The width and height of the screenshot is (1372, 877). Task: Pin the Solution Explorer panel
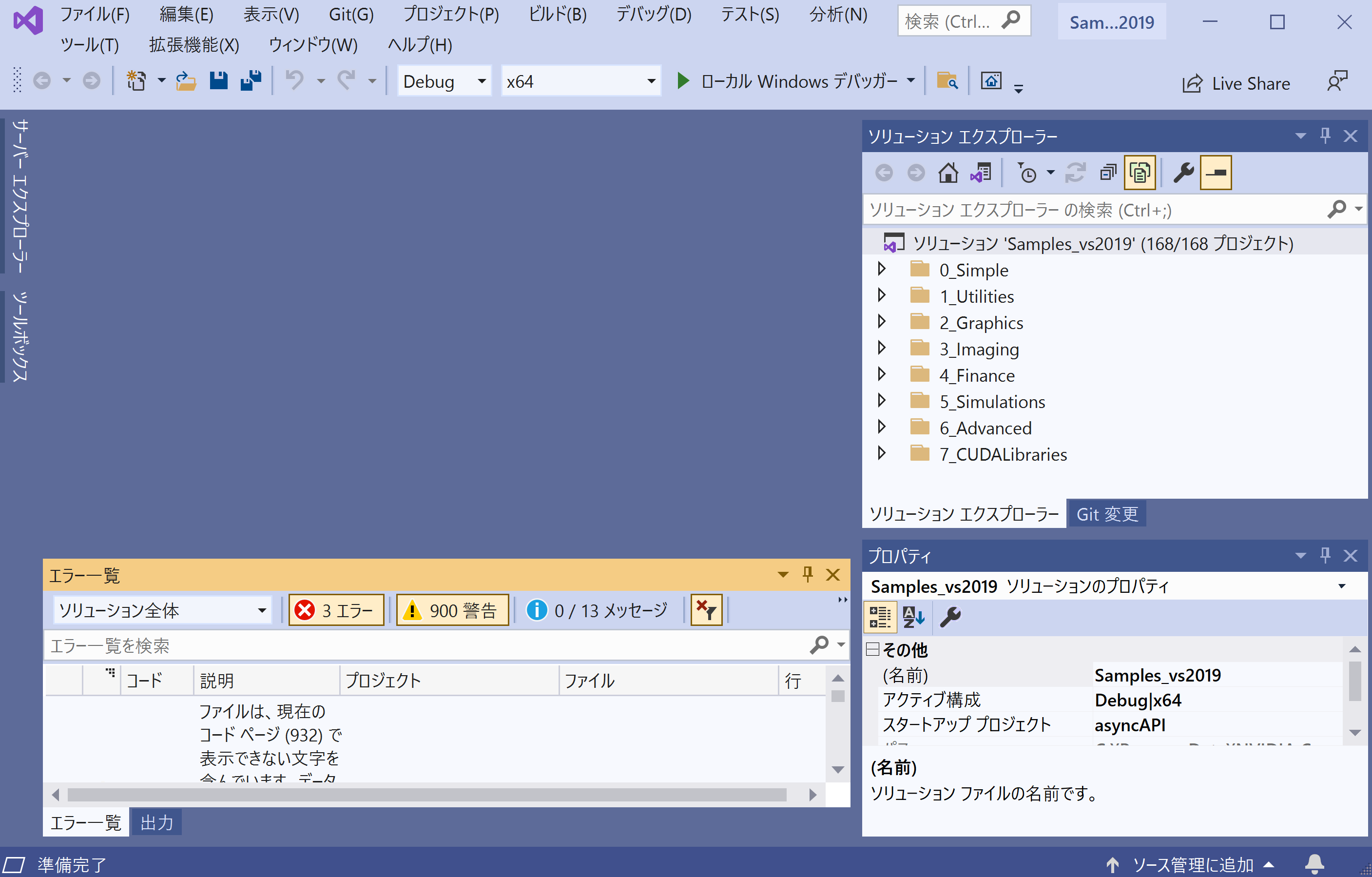(x=1325, y=136)
